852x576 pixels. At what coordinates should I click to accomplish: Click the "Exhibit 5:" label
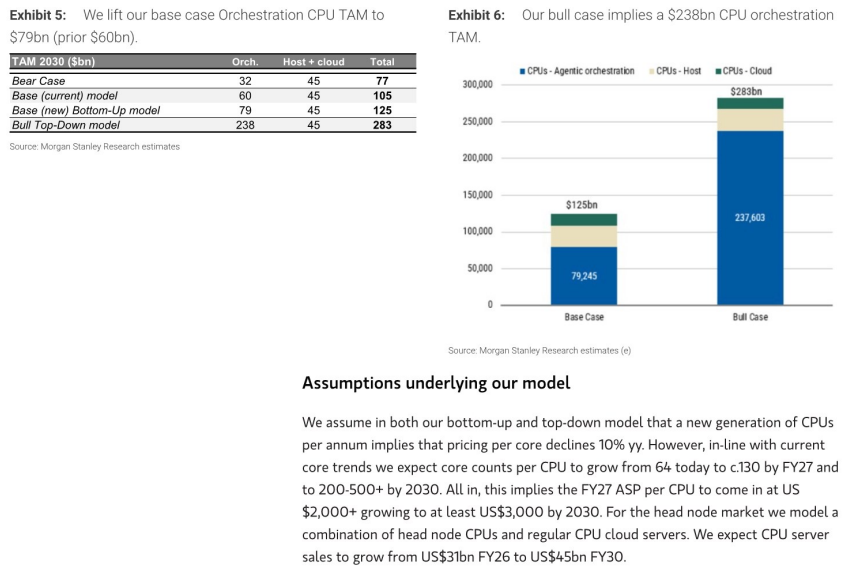click(37, 15)
